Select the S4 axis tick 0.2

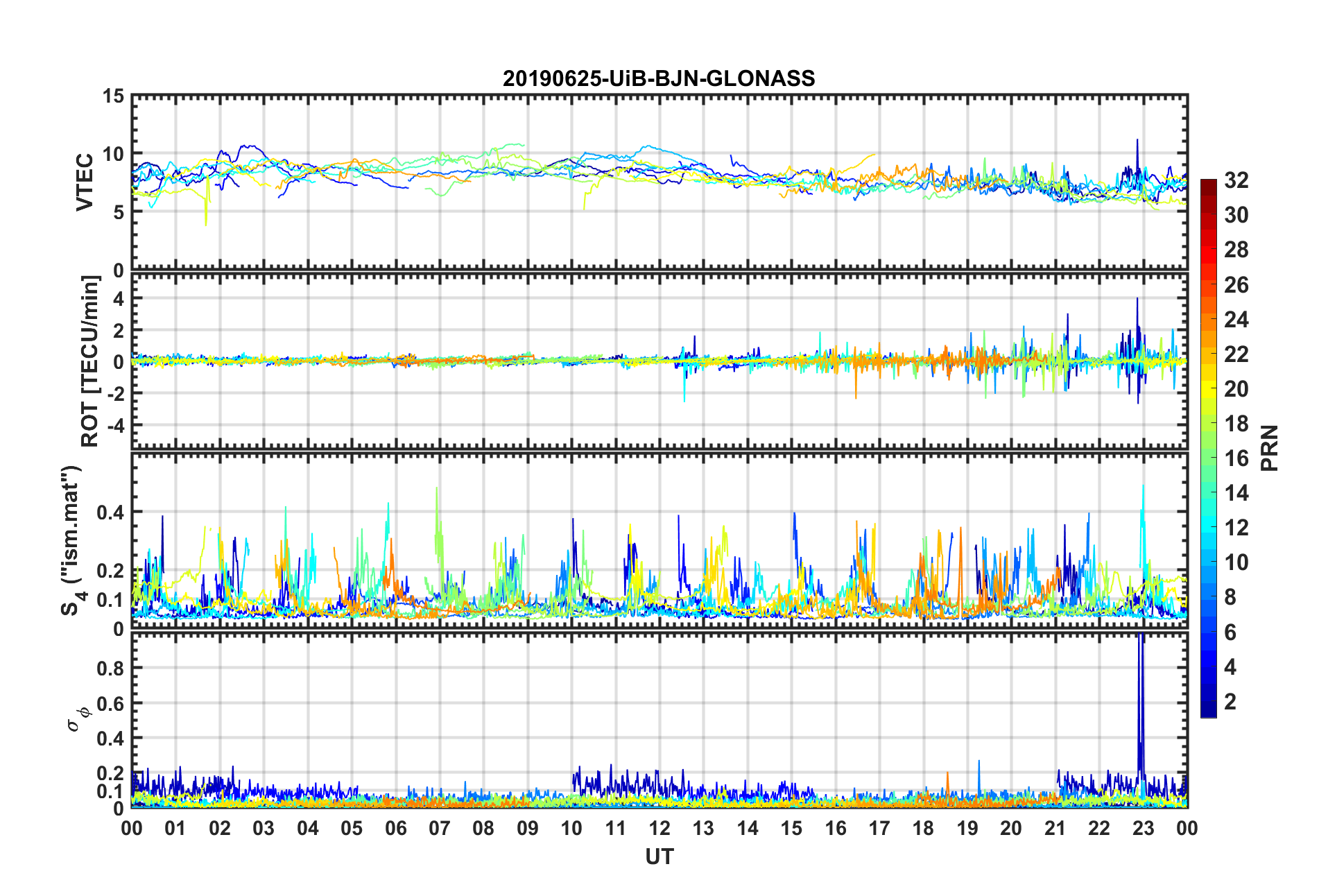coord(111,571)
